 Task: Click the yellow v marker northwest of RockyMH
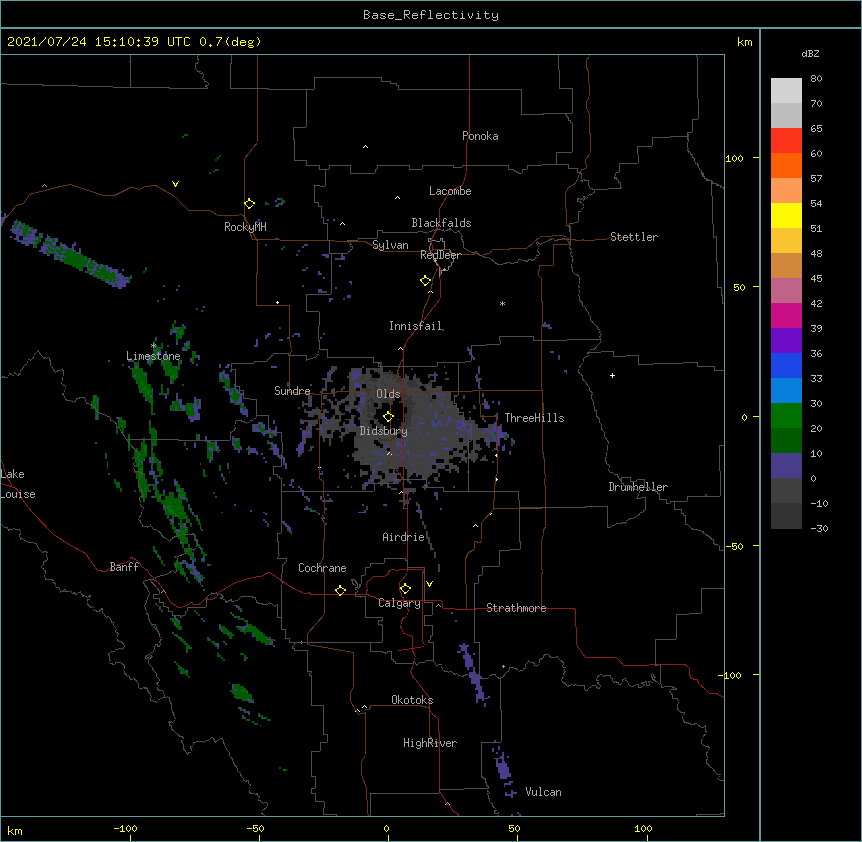(175, 184)
